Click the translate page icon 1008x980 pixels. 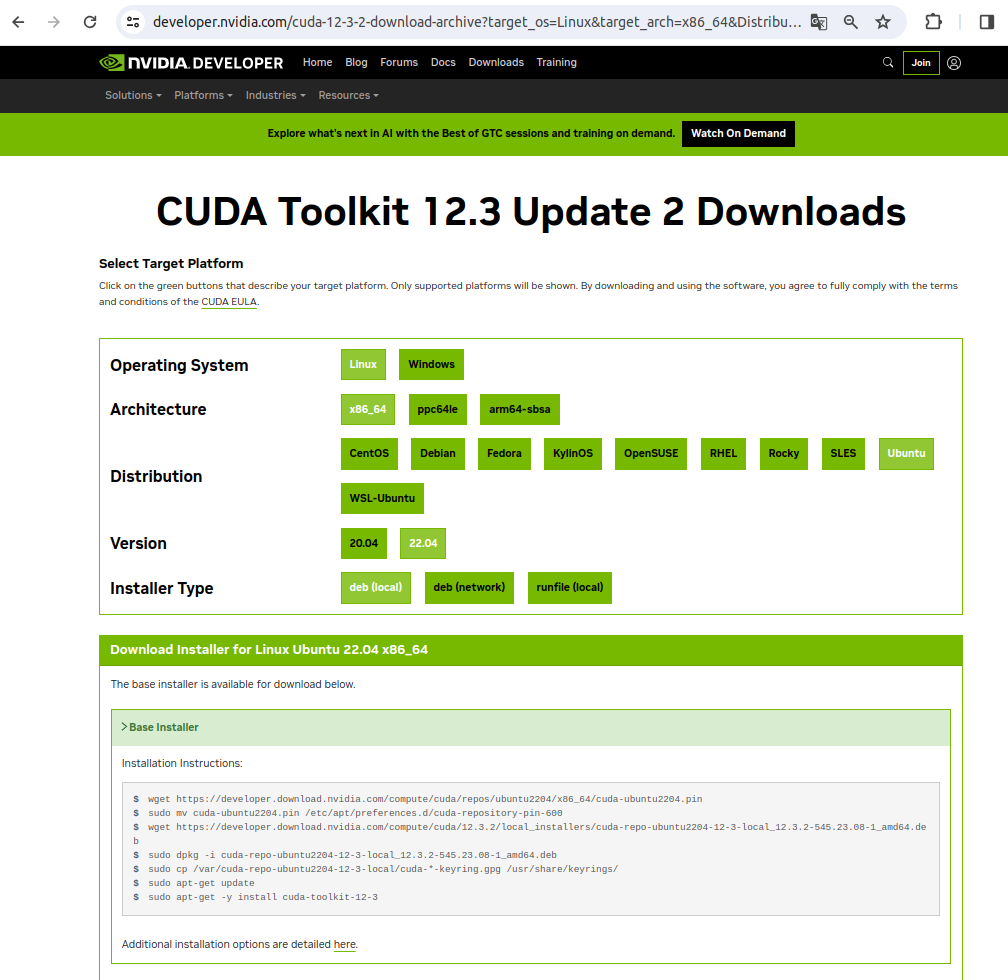tap(818, 22)
